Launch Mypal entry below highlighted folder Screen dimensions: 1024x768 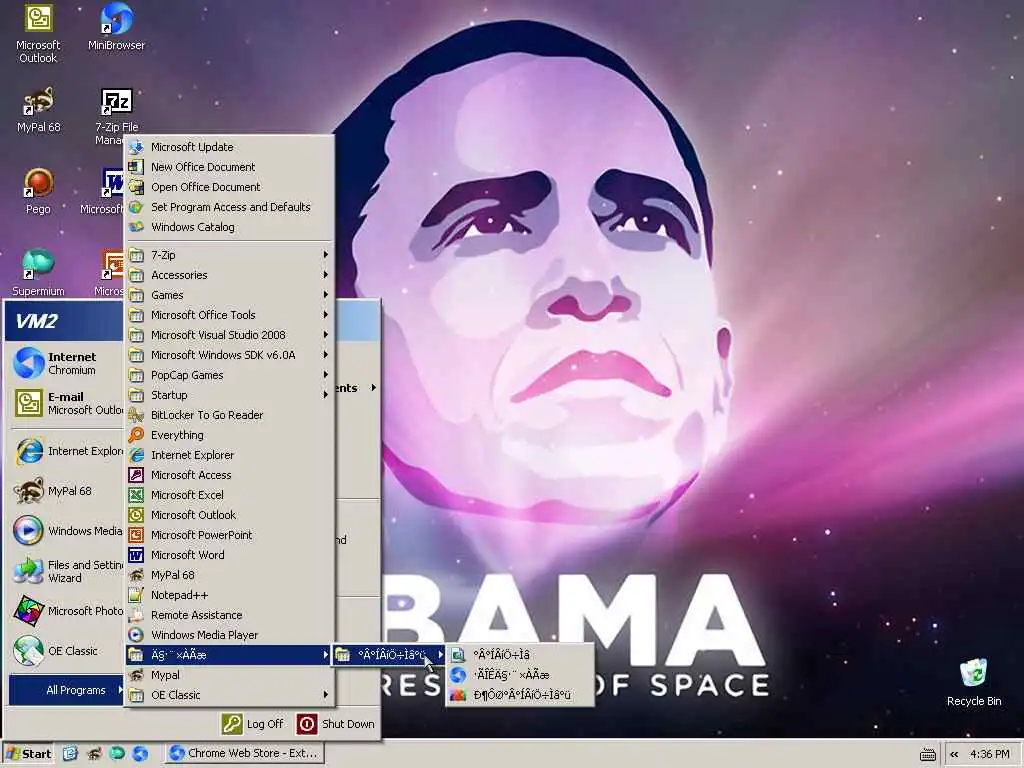tap(229, 675)
